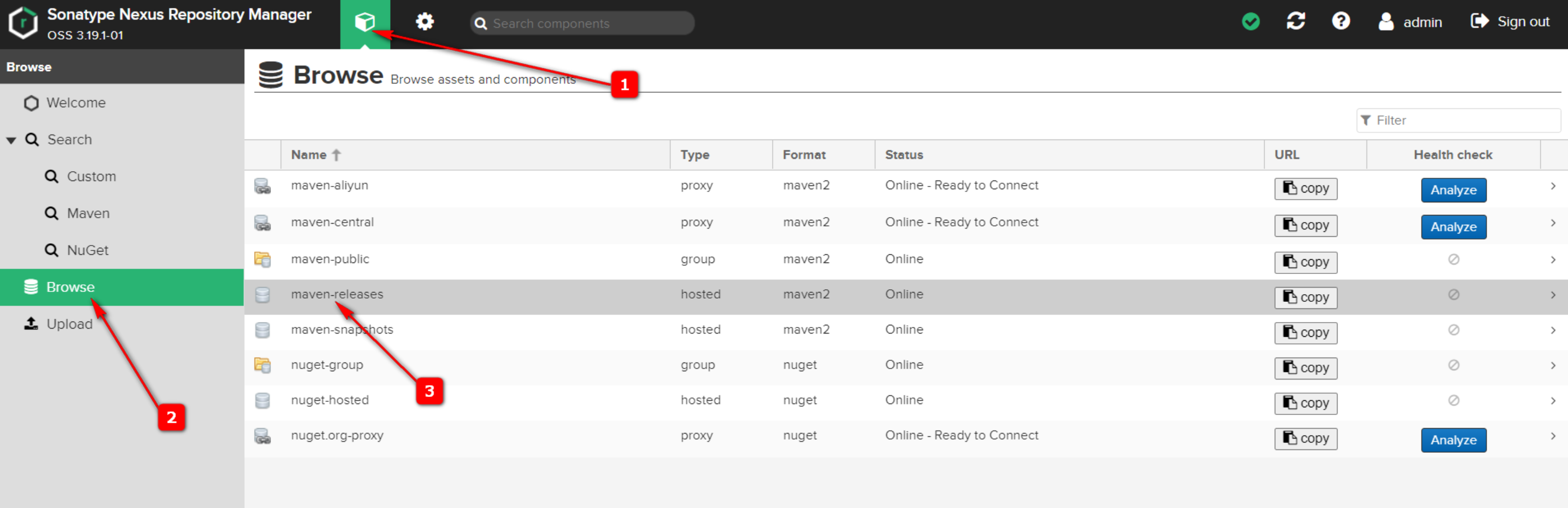
Task: Click the maven-snapshots hosted database icon
Action: click(x=262, y=330)
